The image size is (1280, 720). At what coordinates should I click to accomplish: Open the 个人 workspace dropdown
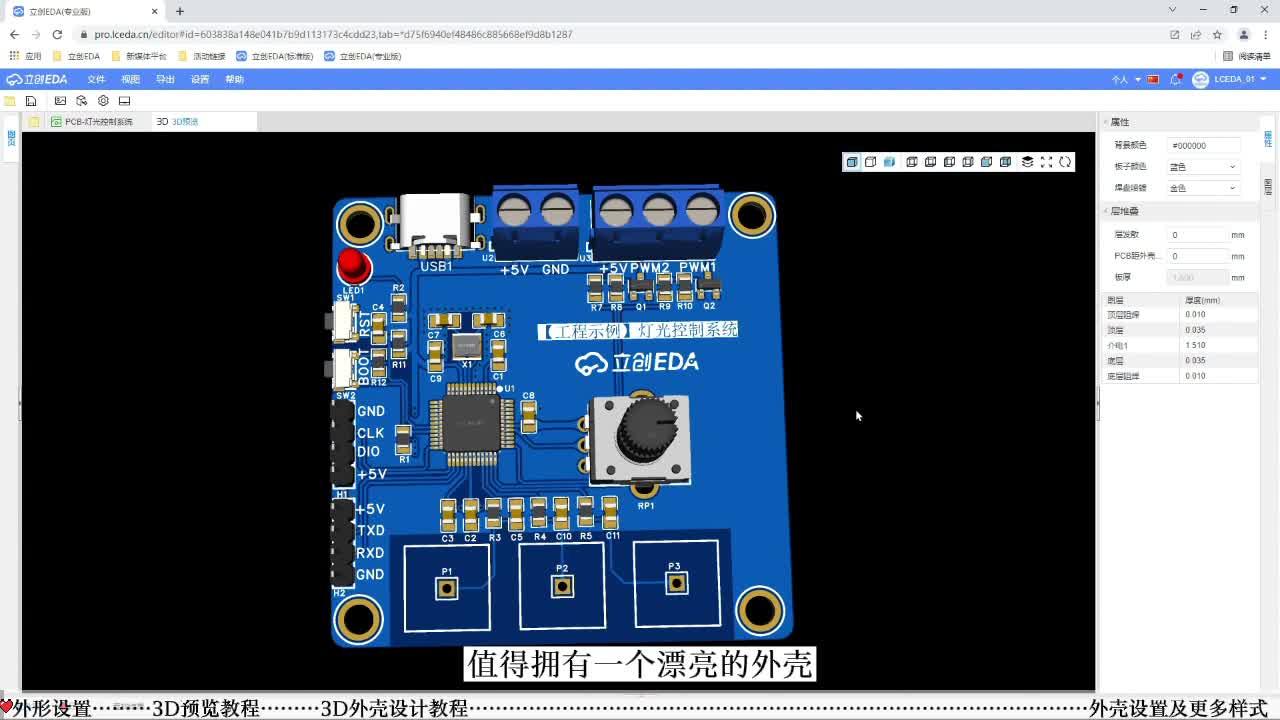pyautogui.click(x=1126, y=79)
